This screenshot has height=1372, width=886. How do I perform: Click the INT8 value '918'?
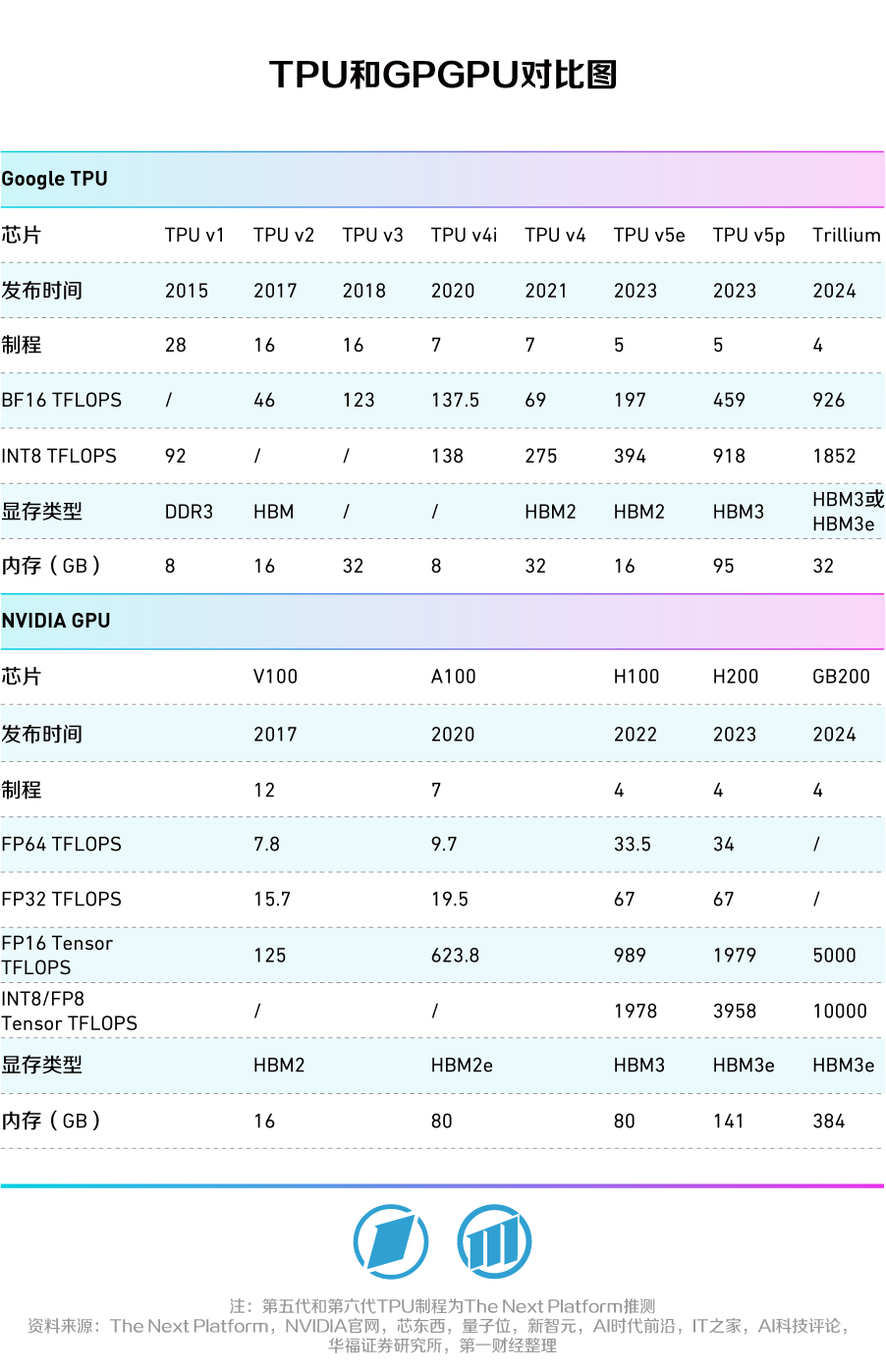pos(729,456)
